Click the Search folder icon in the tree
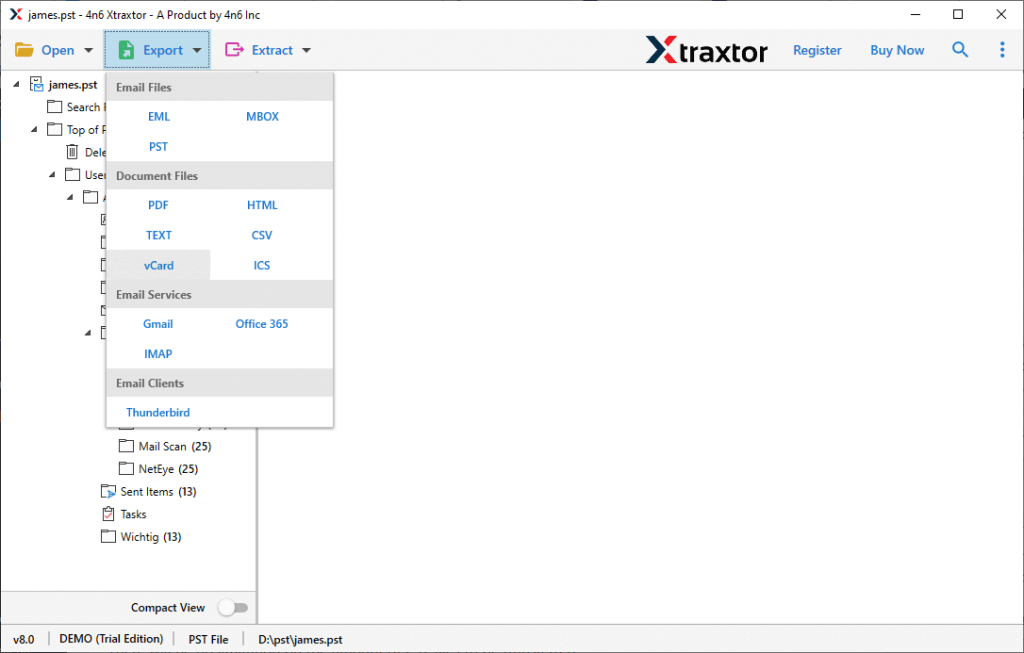Screen dimensions: 1024x653 point(55,106)
